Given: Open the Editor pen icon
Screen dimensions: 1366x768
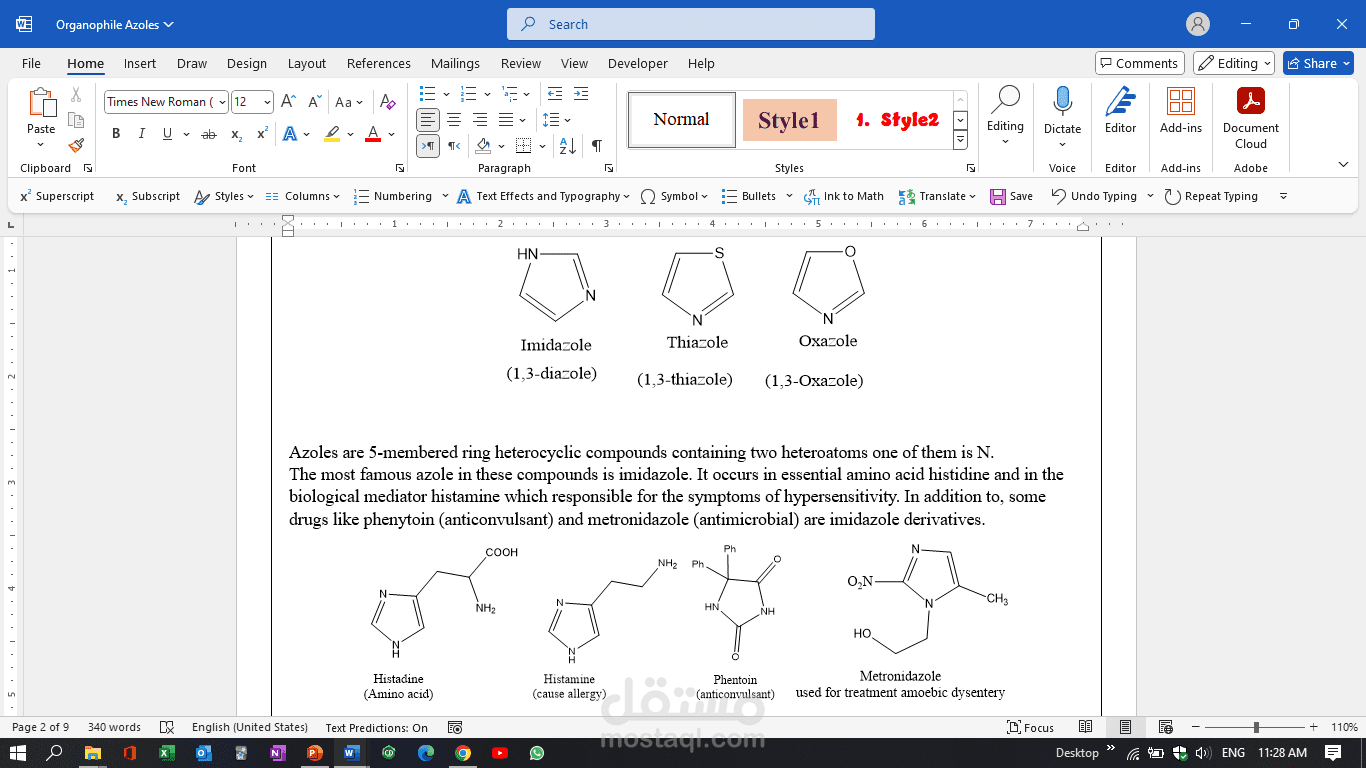Looking at the screenshot, I should coord(1120,101).
